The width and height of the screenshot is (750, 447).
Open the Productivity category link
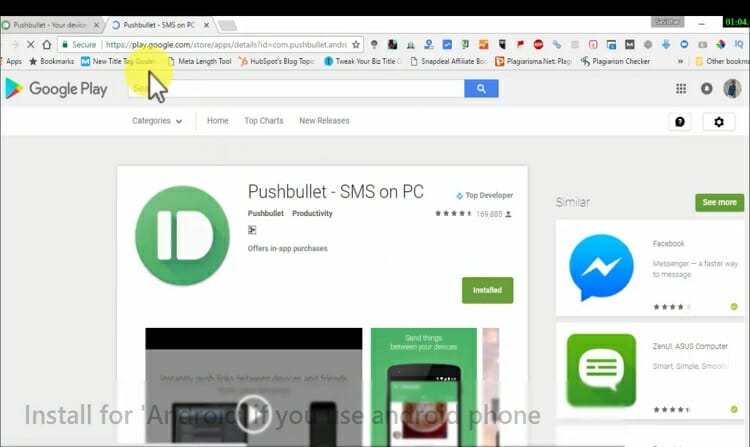point(312,213)
